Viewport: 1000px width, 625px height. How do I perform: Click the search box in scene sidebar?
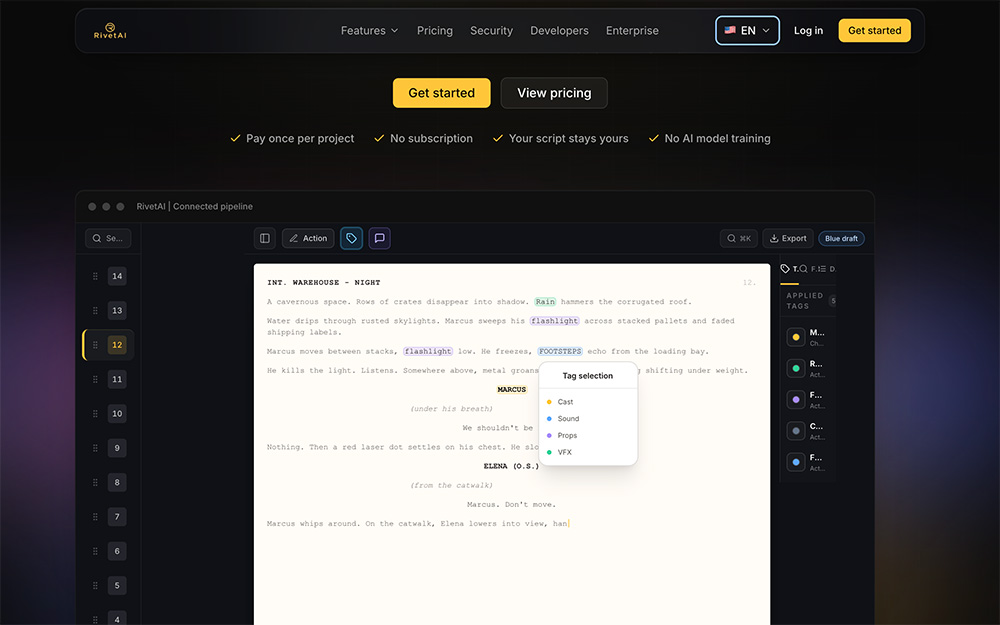point(108,238)
